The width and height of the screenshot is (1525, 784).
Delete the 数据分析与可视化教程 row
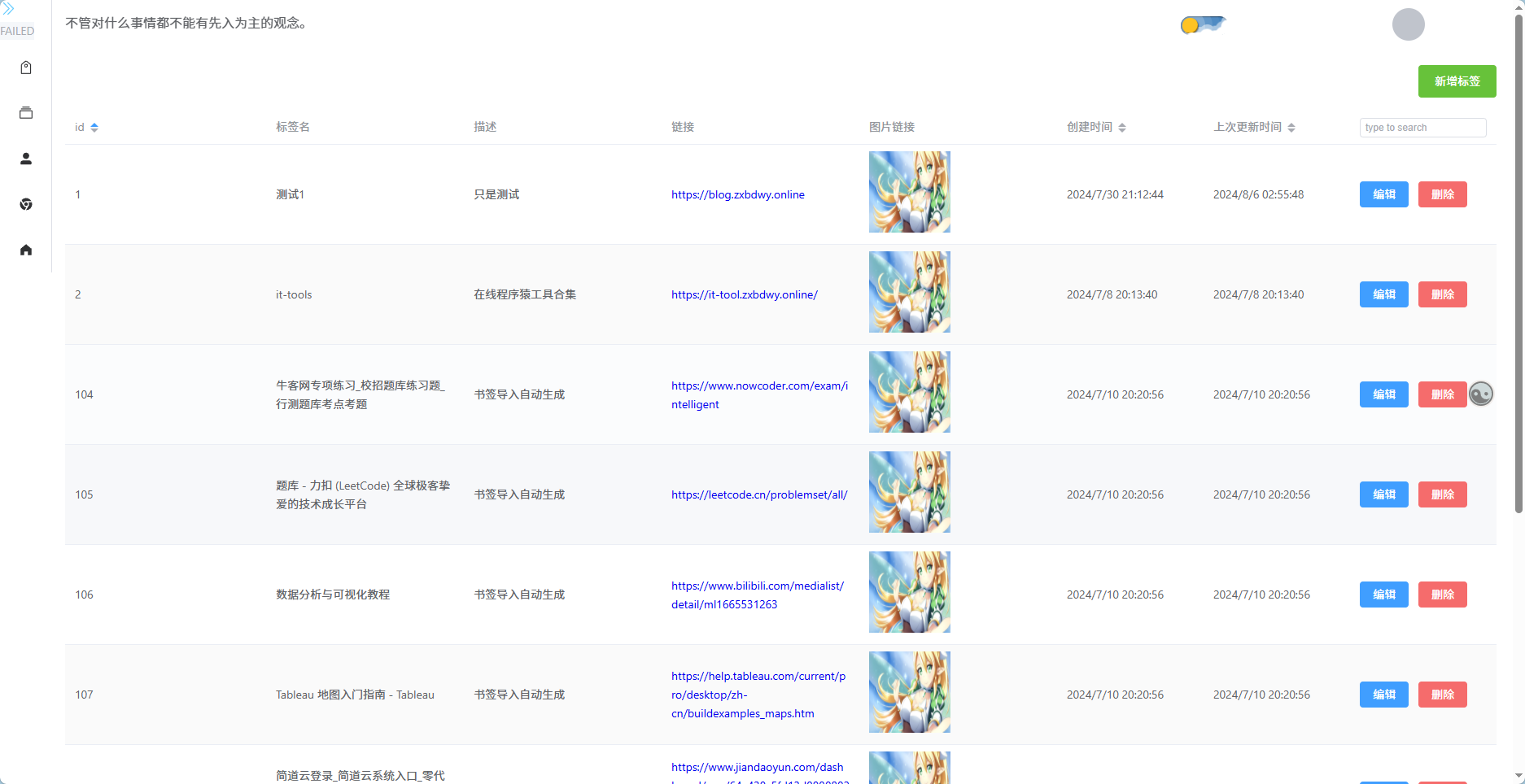[x=1442, y=595]
